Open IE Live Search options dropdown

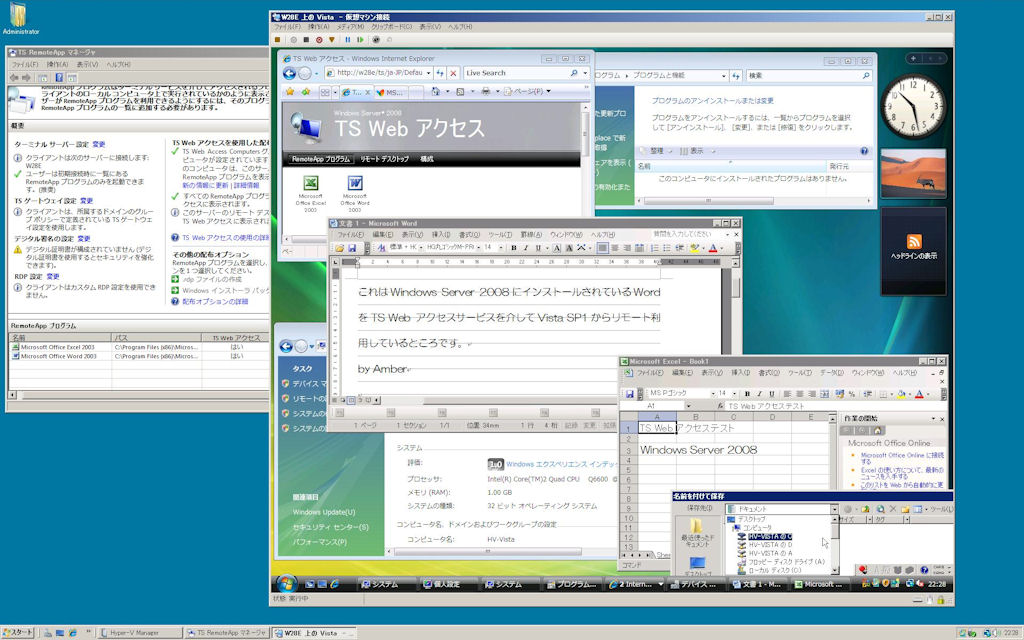tap(585, 73)
